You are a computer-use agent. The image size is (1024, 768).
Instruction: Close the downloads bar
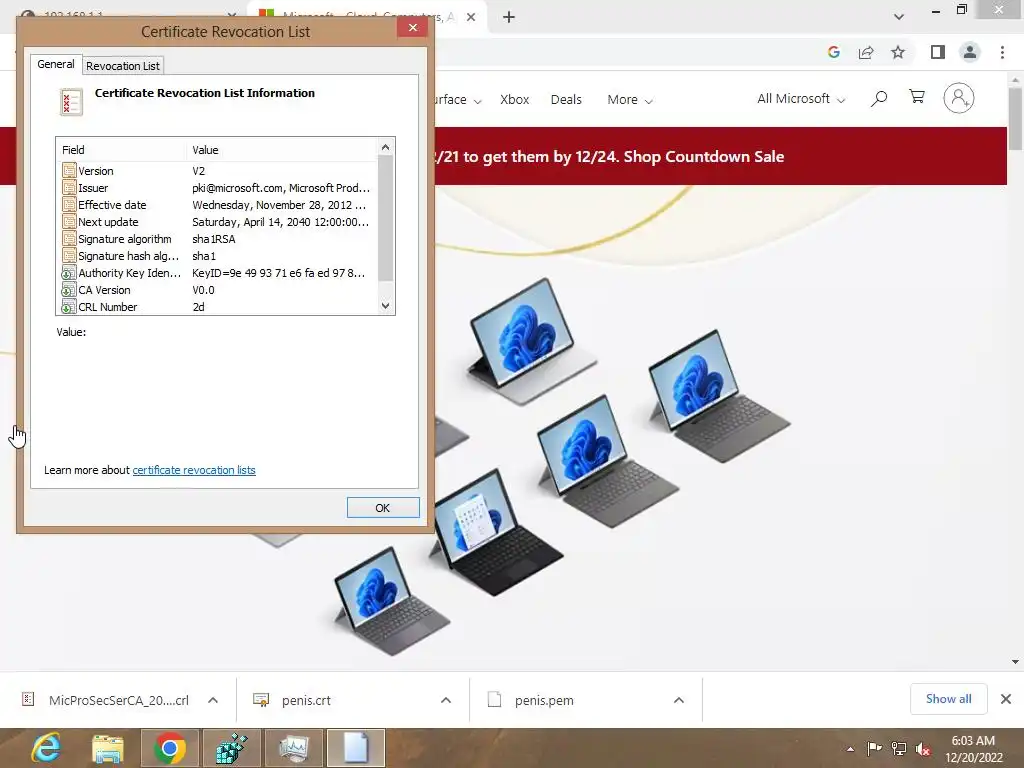click(1006, 699)
